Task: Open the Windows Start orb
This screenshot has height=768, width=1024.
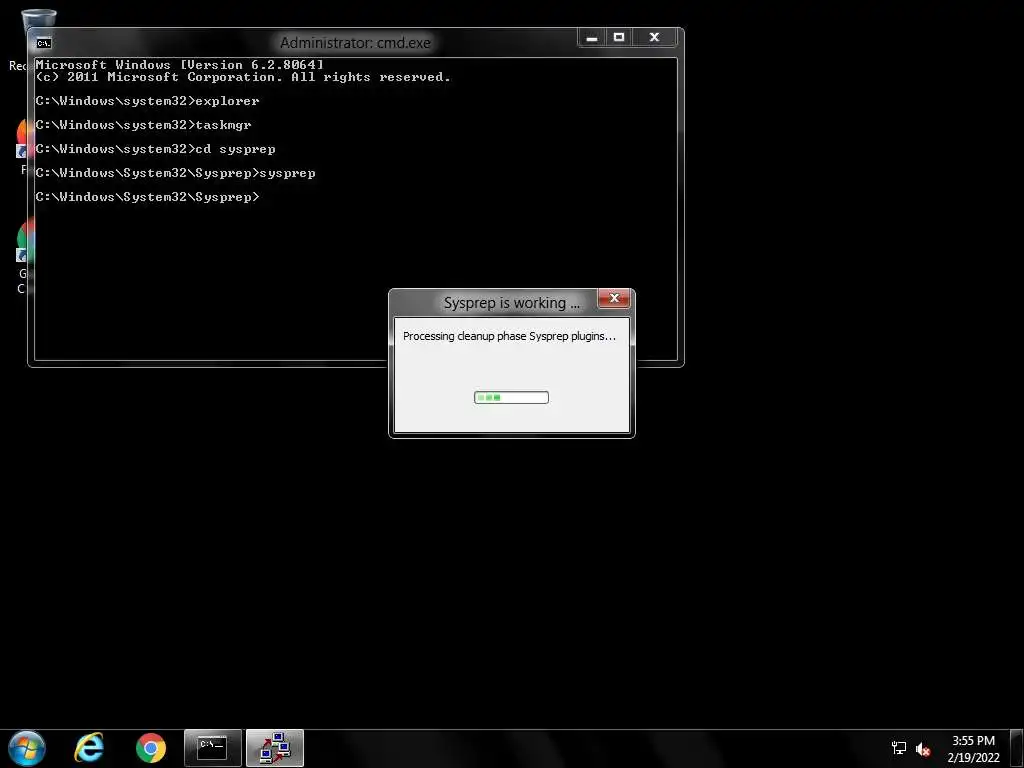Action: [x=27, y=748]
